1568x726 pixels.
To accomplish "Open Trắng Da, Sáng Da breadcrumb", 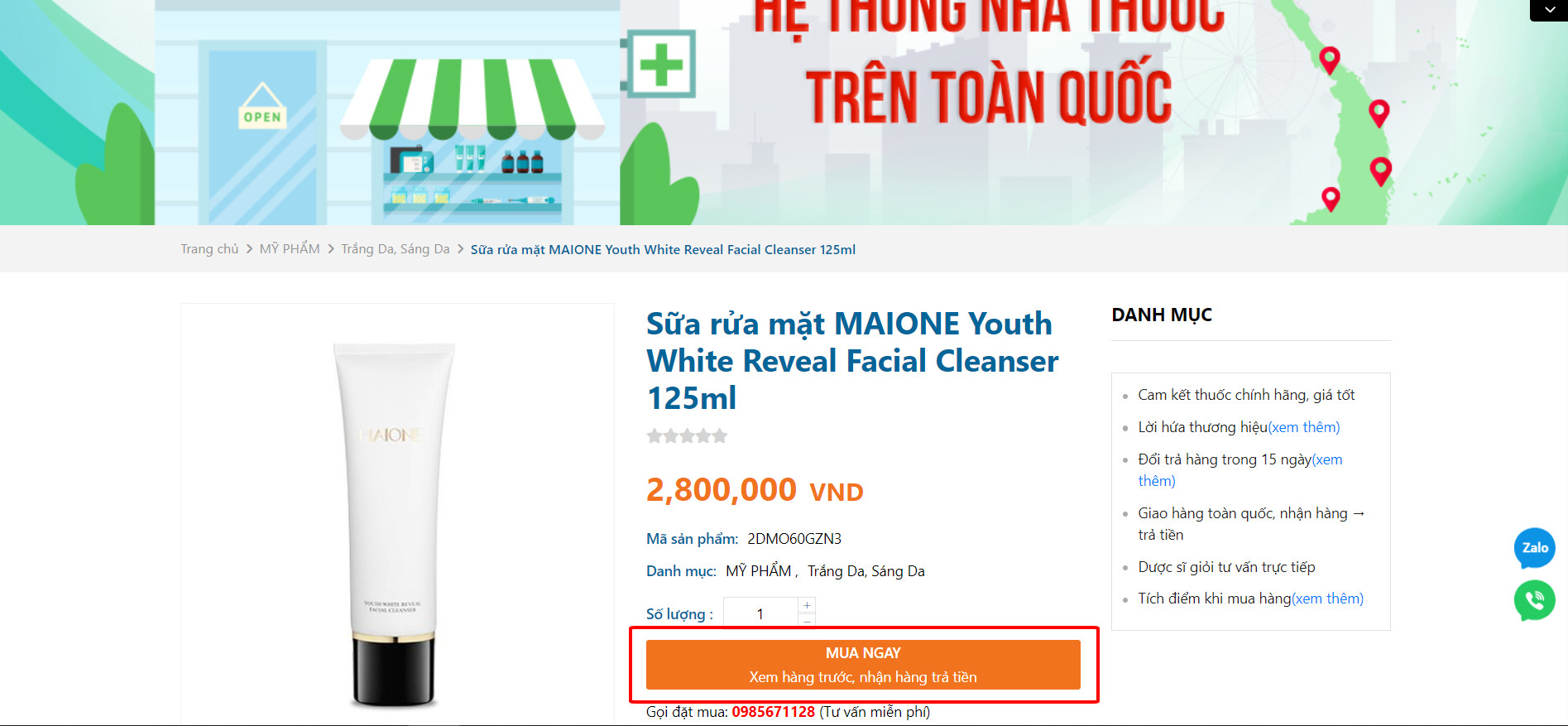I will 396,249.
